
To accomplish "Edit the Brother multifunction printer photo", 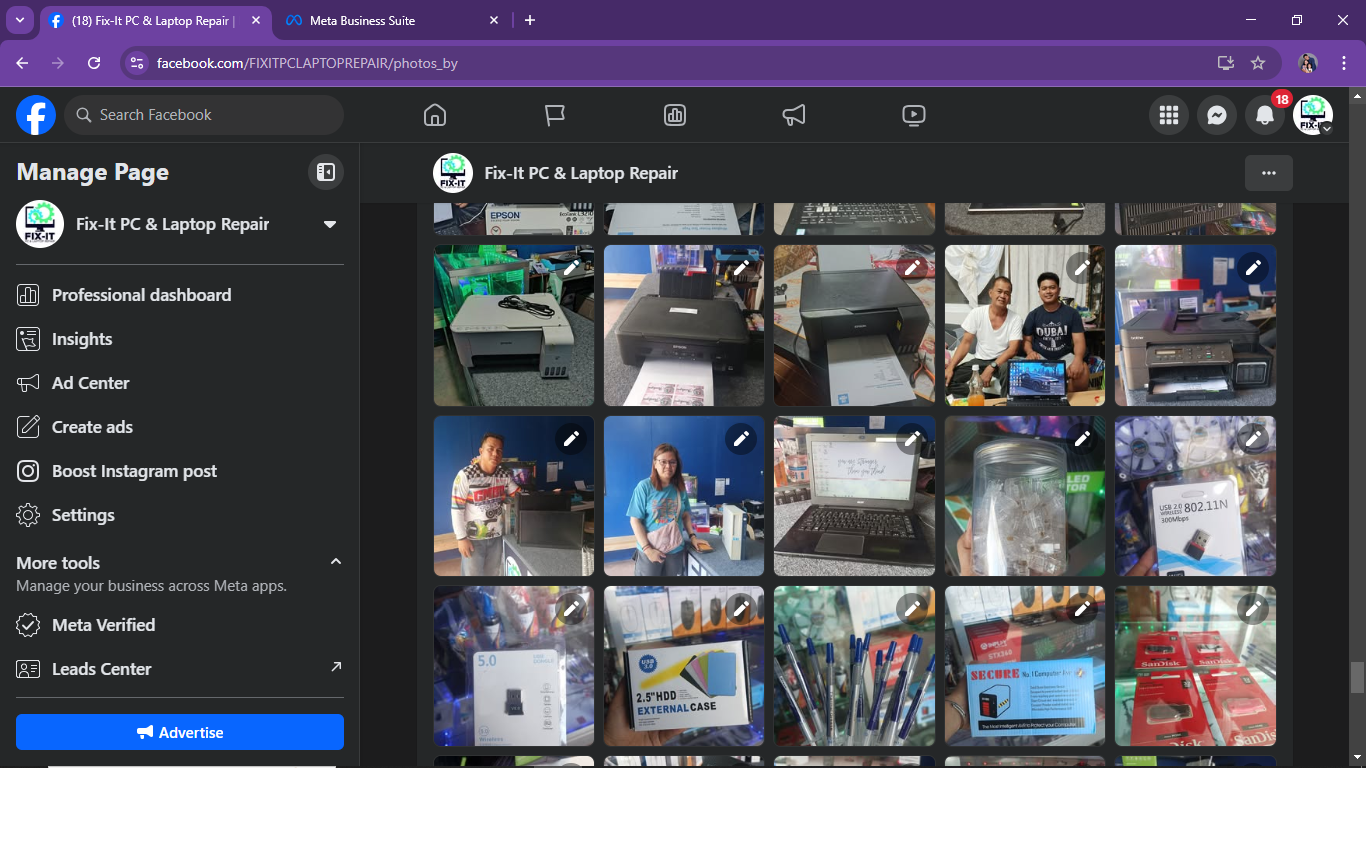I will 1253,268.
